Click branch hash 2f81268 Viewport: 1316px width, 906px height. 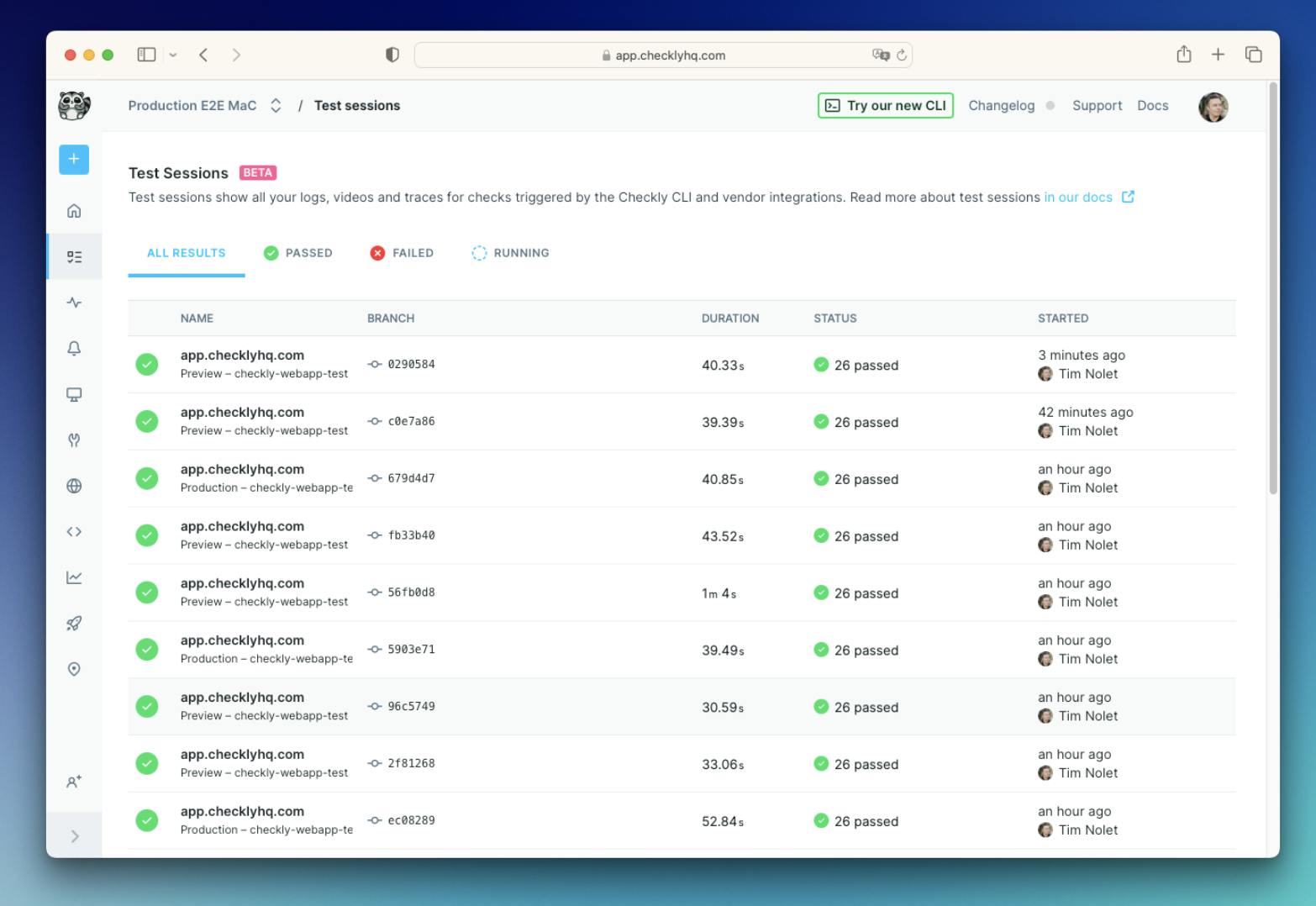(411, 764)
